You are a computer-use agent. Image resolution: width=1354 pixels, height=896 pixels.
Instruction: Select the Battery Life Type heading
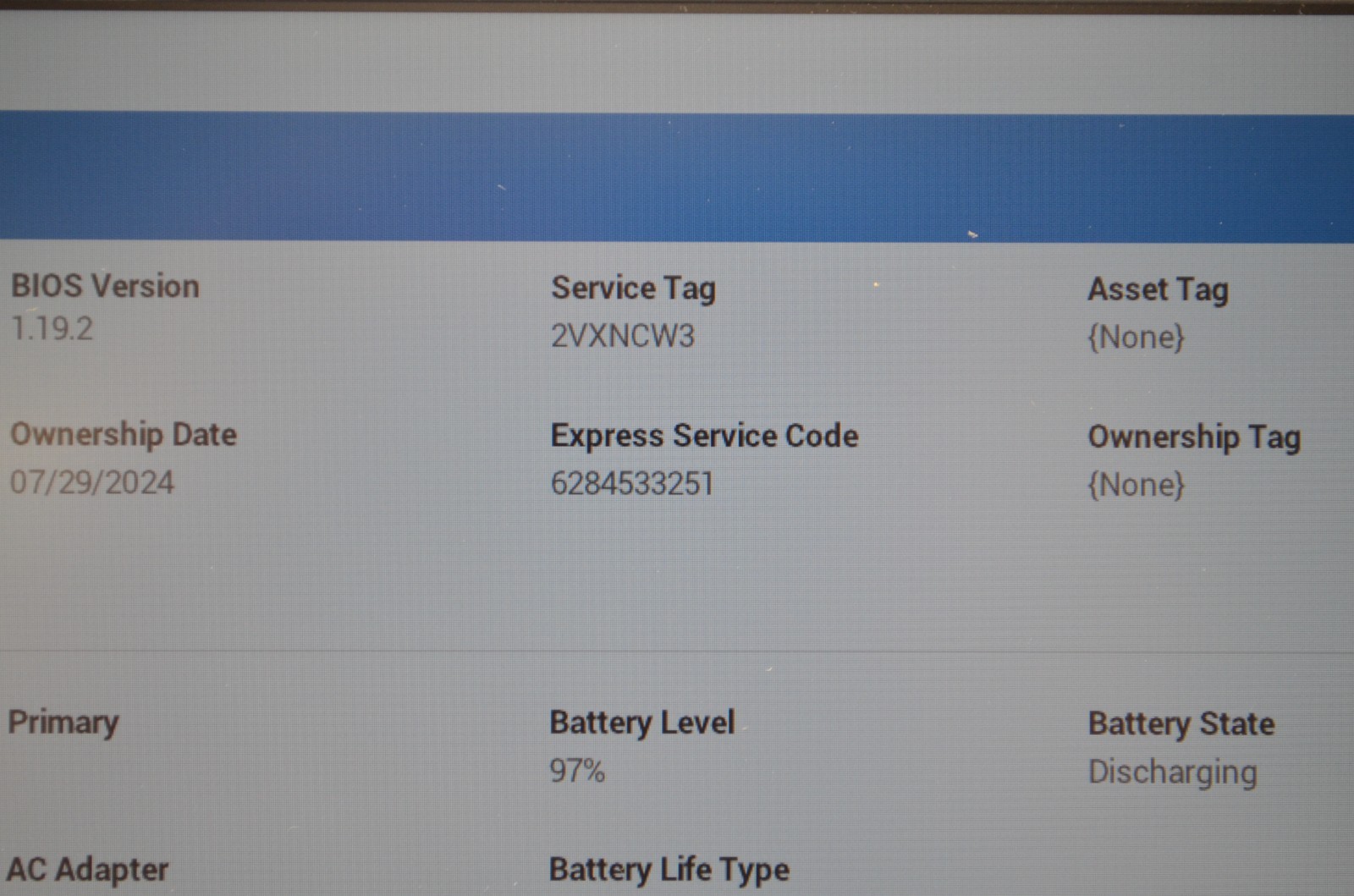(669, 870)
